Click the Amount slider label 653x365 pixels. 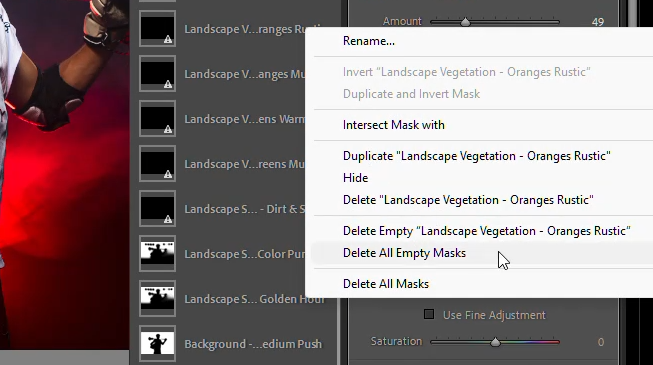[x=402, y=21]
